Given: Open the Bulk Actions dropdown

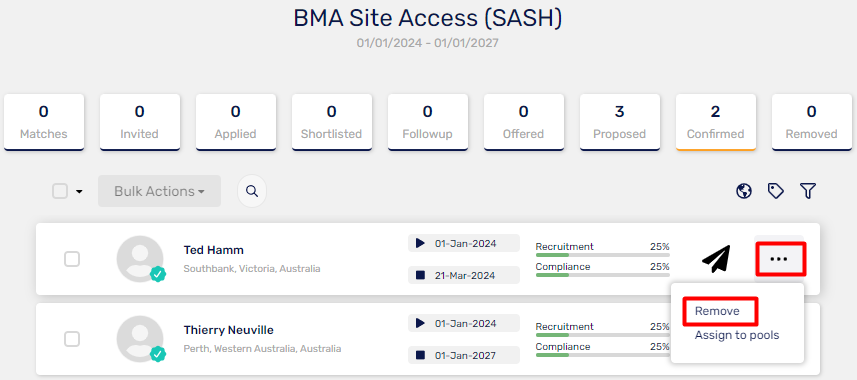Looking at the screenshot, I should pyautogui.click(x=160, y=191).
